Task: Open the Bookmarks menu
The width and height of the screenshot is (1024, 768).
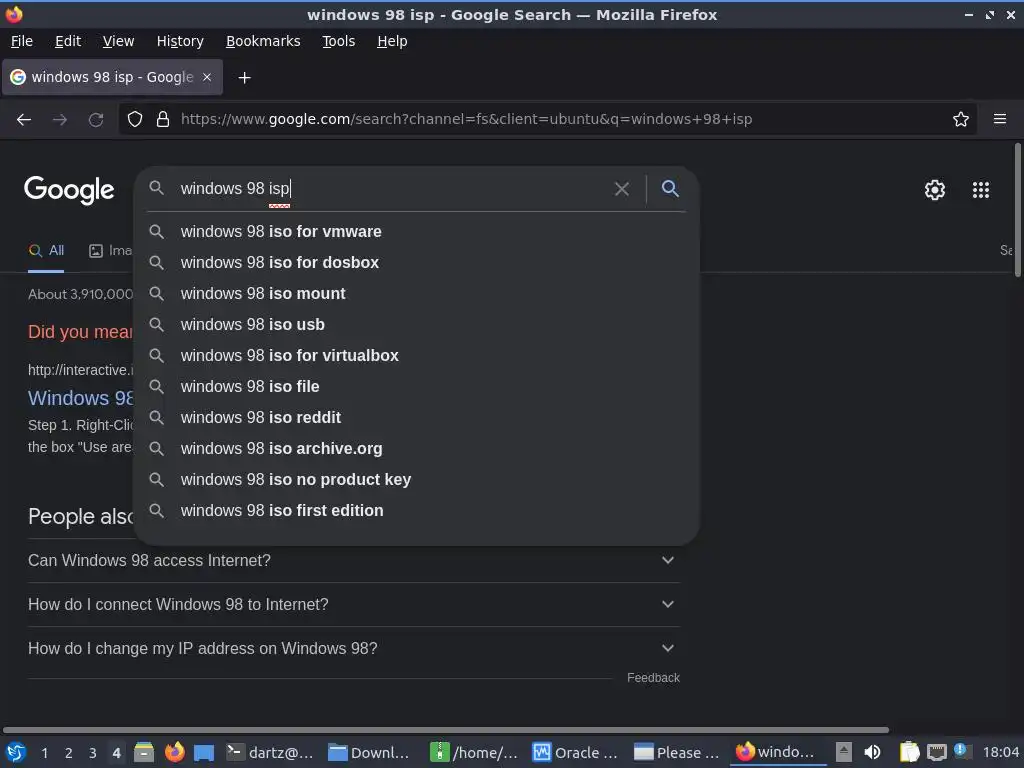Action: (263, 41)
